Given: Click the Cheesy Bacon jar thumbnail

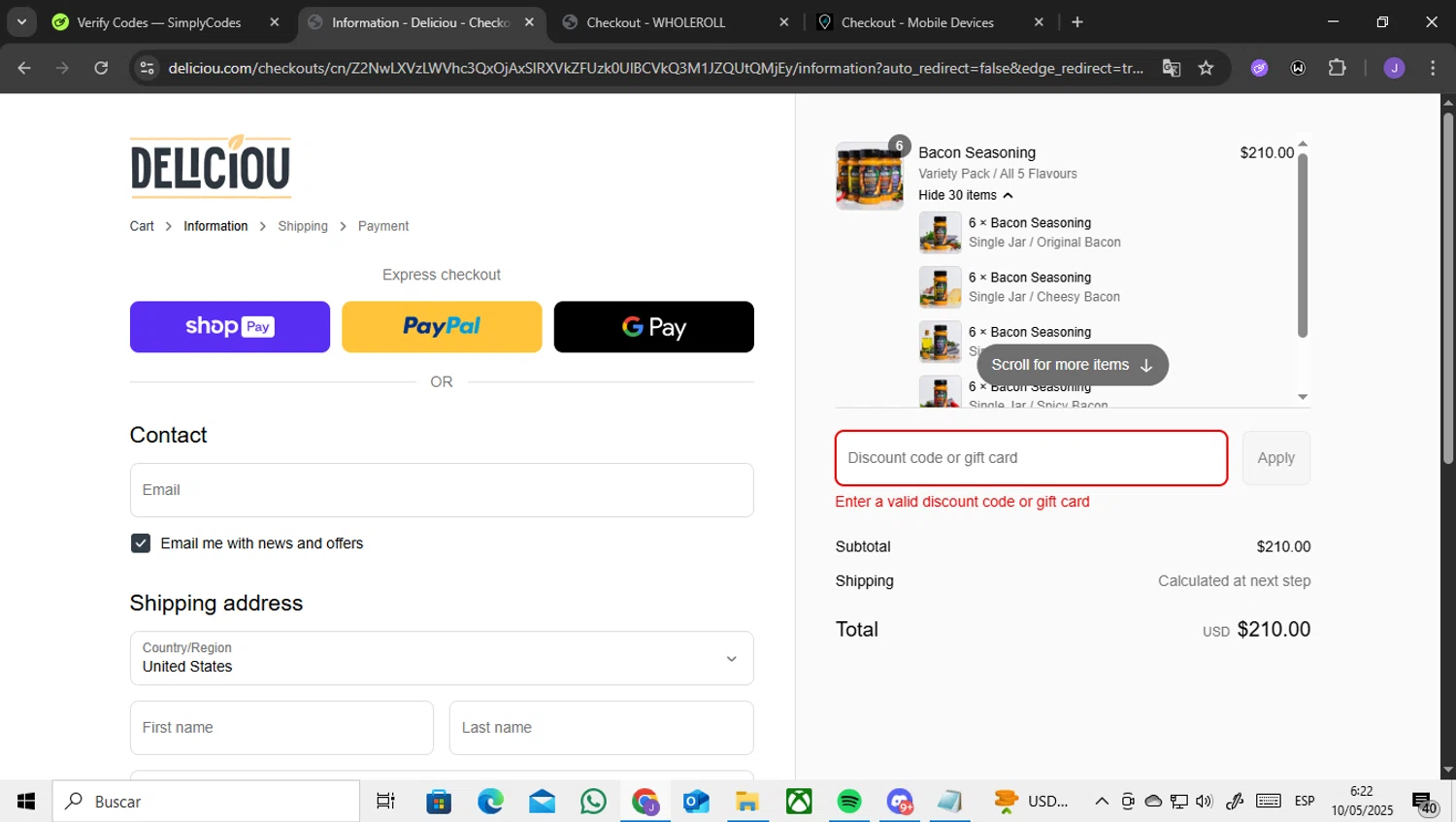Looking at the screenshot, I should [941, 287].
